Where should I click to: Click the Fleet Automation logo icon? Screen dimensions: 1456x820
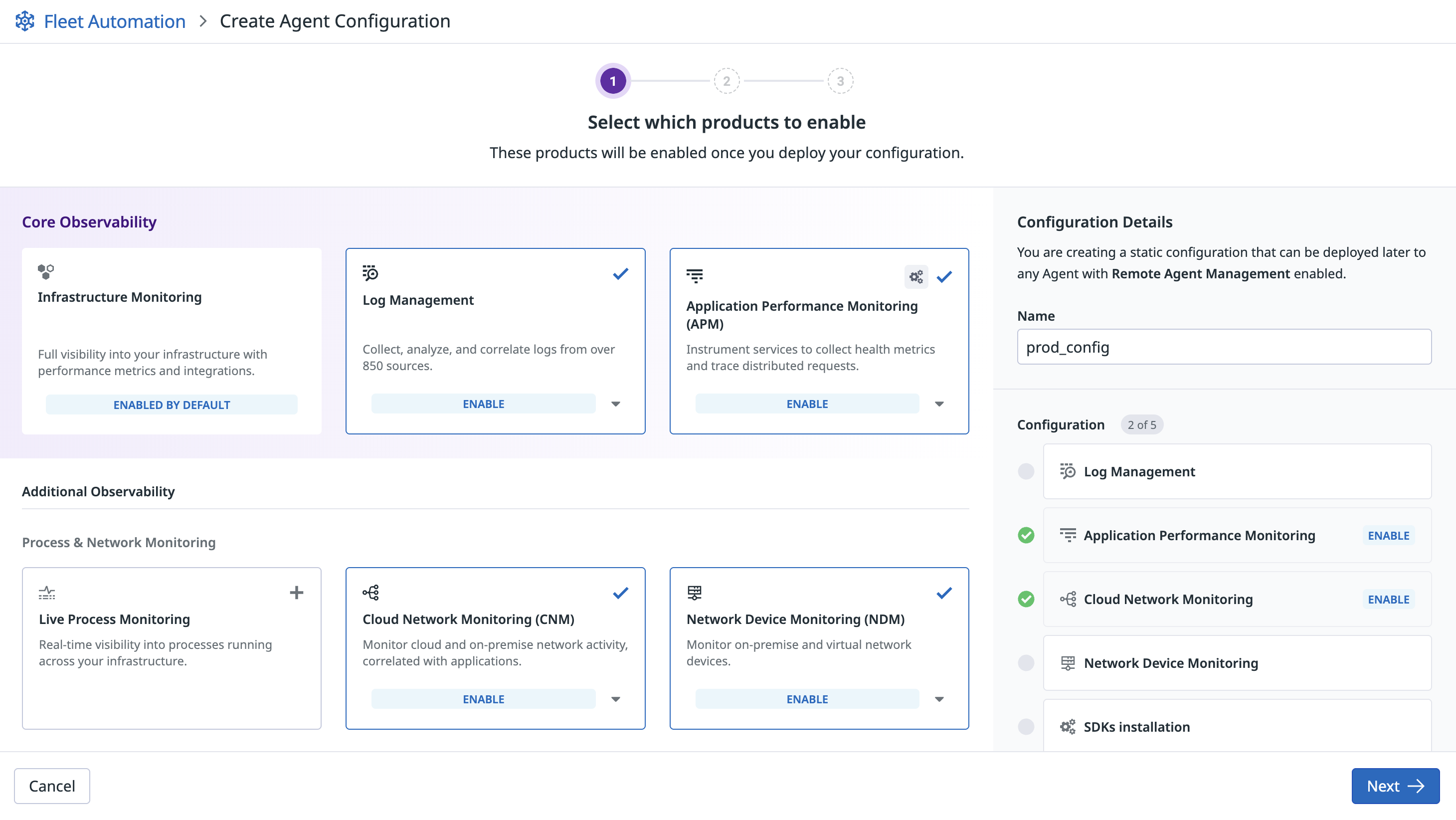point(25,21)
